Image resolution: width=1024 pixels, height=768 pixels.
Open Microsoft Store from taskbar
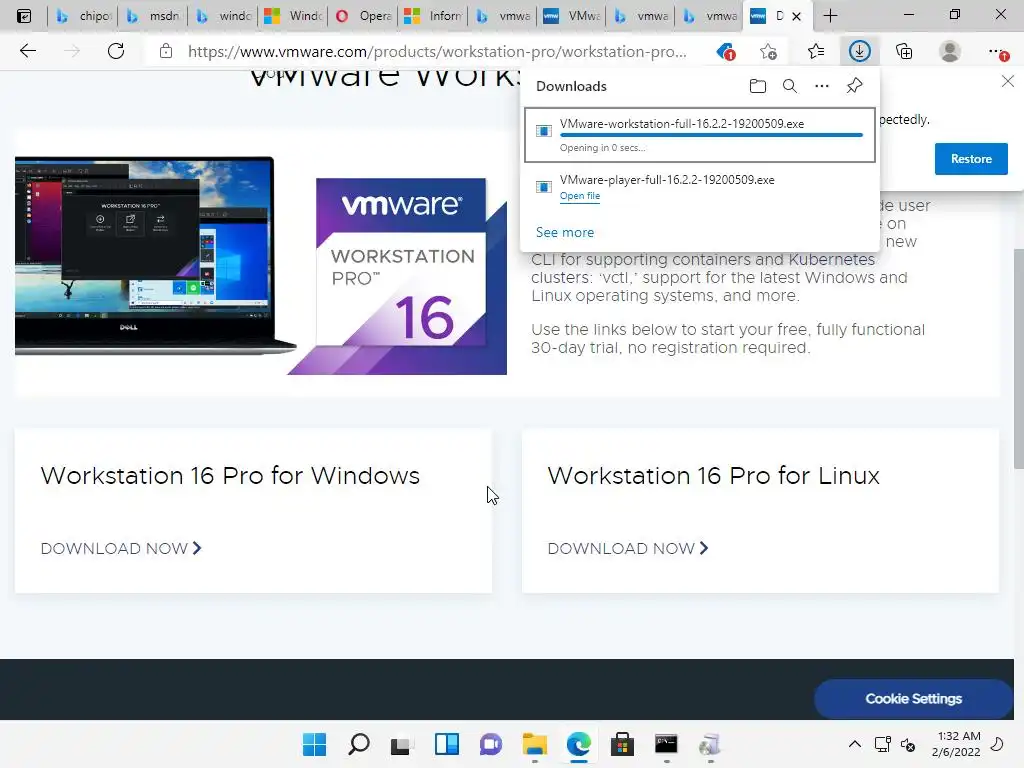(622, 744)
